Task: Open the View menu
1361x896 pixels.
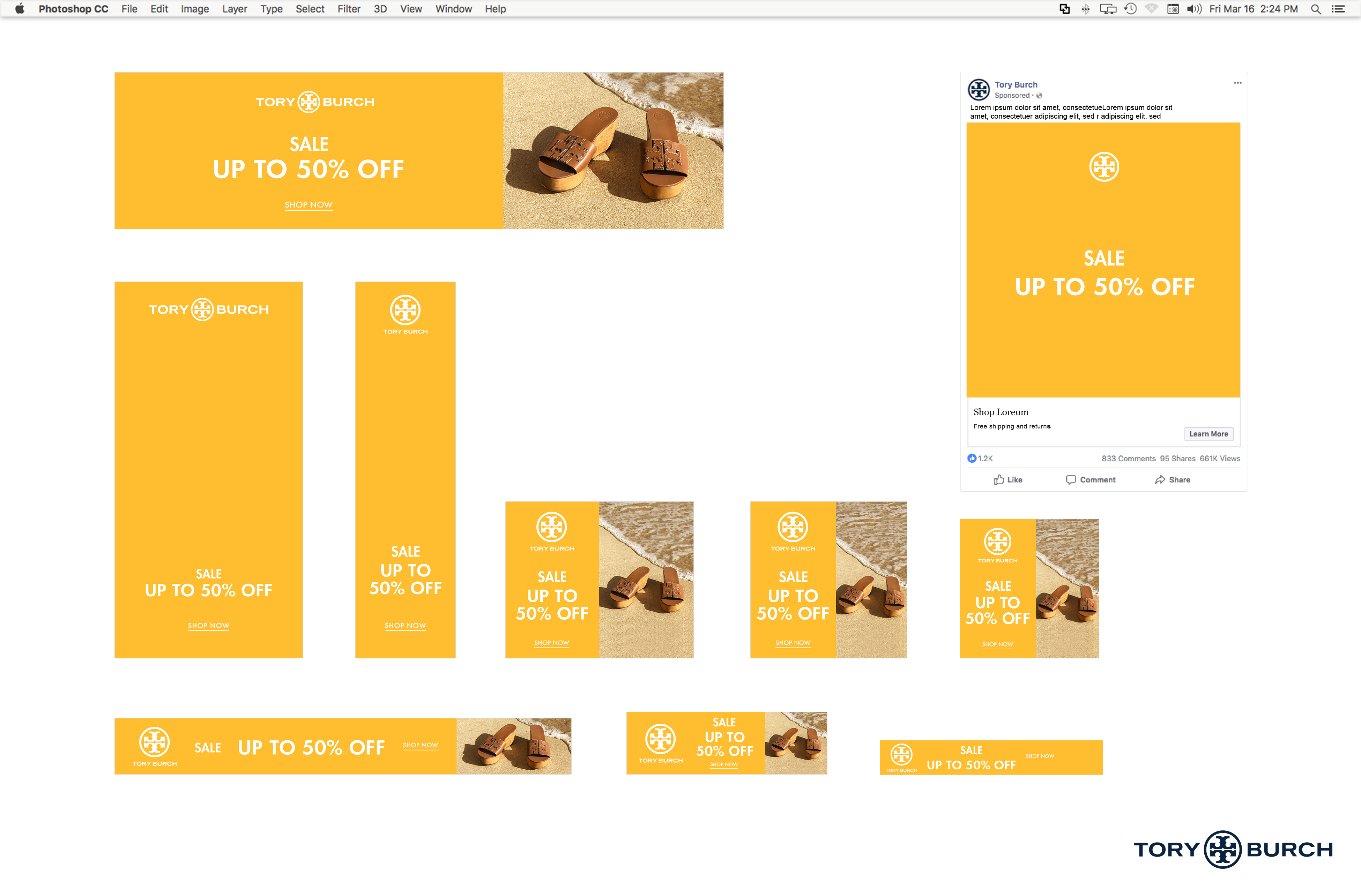Action: pos(411,9)
